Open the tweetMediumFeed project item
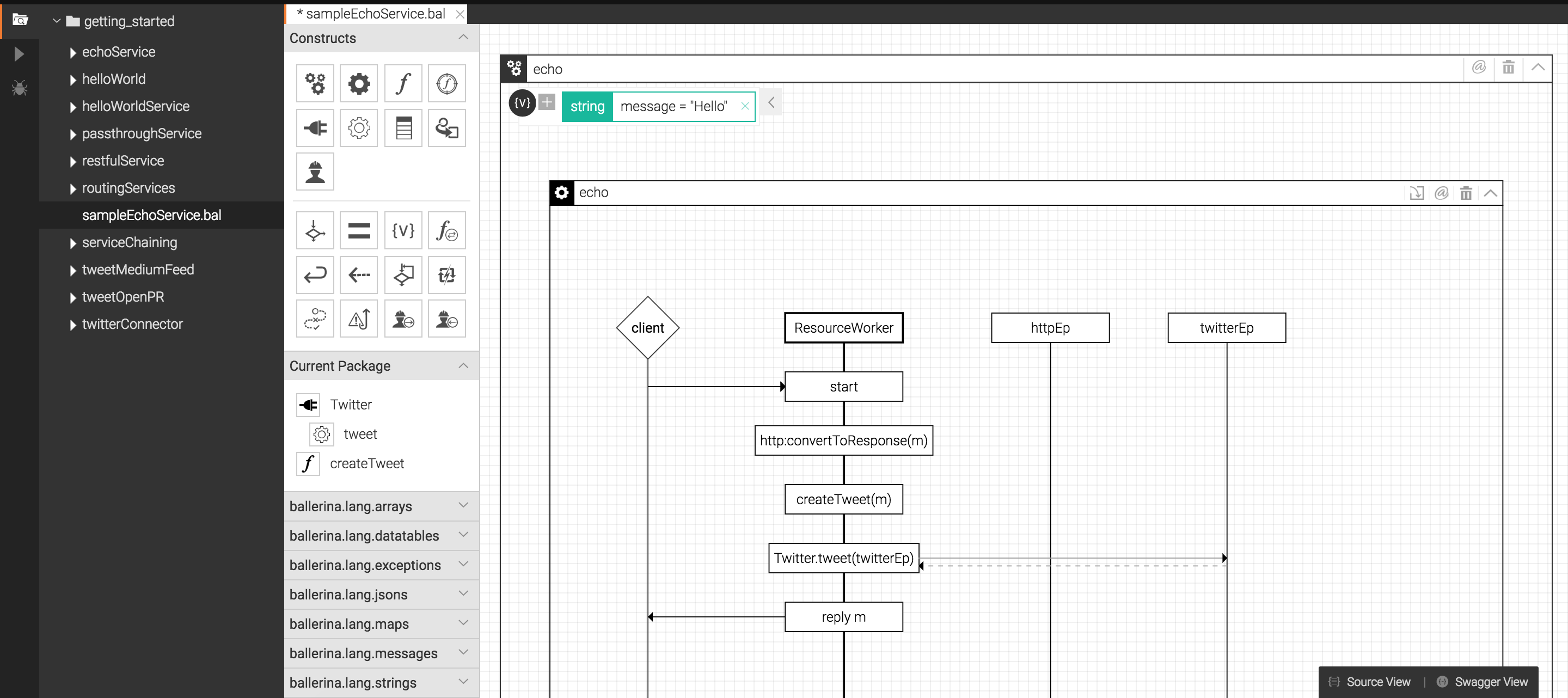 [x=139, y=268]
